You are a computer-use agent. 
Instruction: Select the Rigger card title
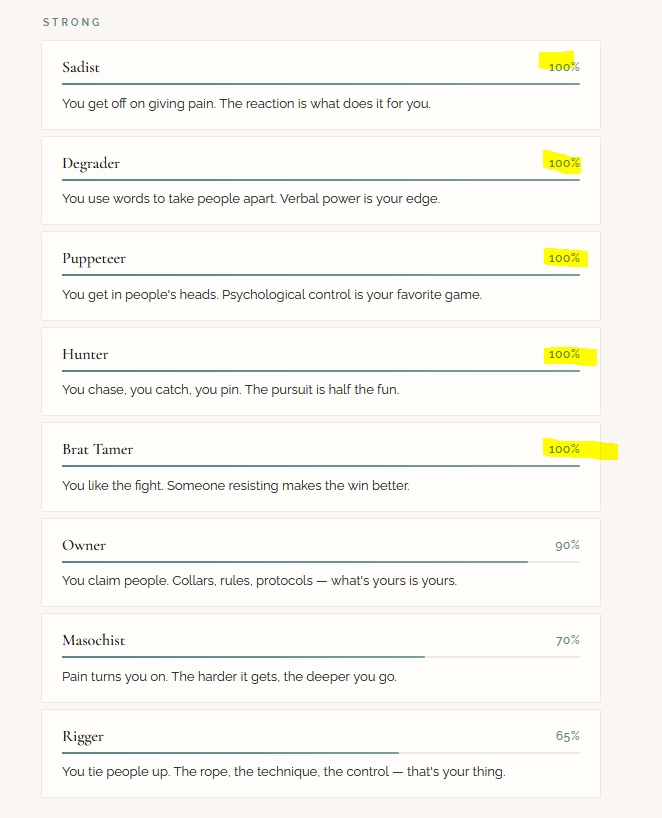83,736
